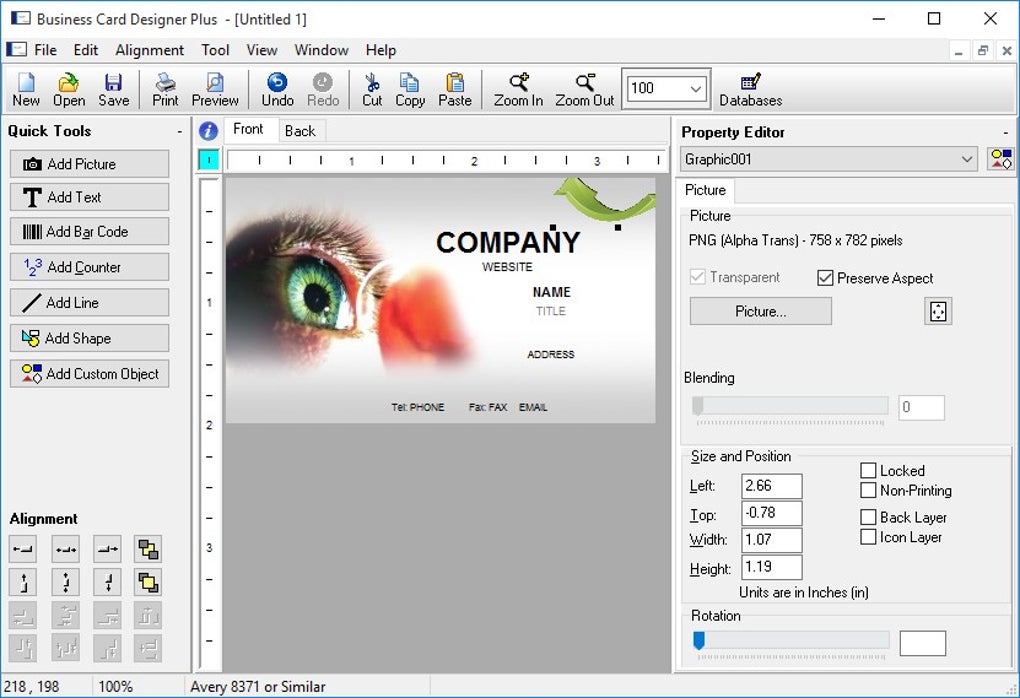This screenshot has height=698, width=1020.
Task: Enable the Locked checkbox
Action: tap(868, 470)
